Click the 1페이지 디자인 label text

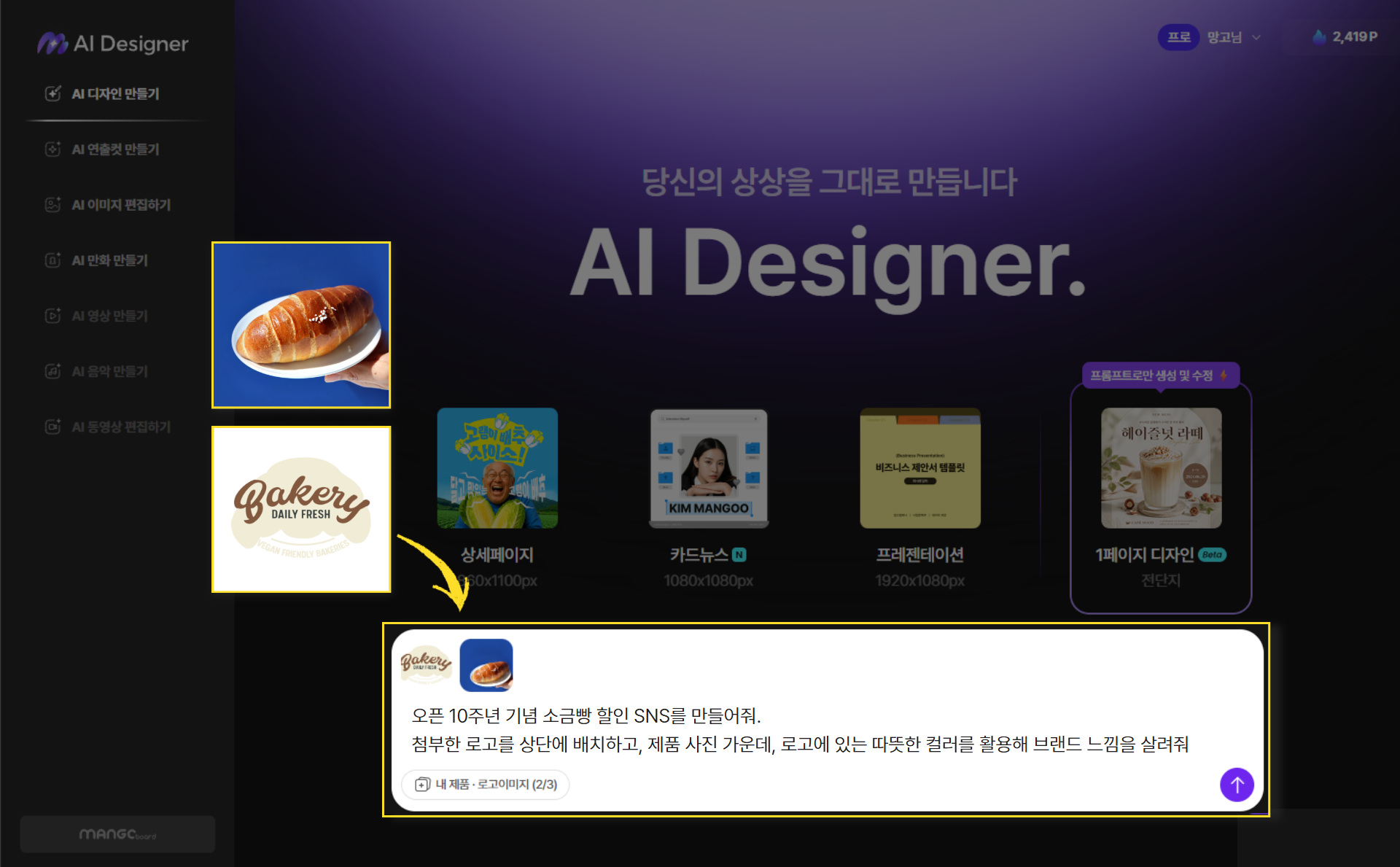[x=1145, y=555]
